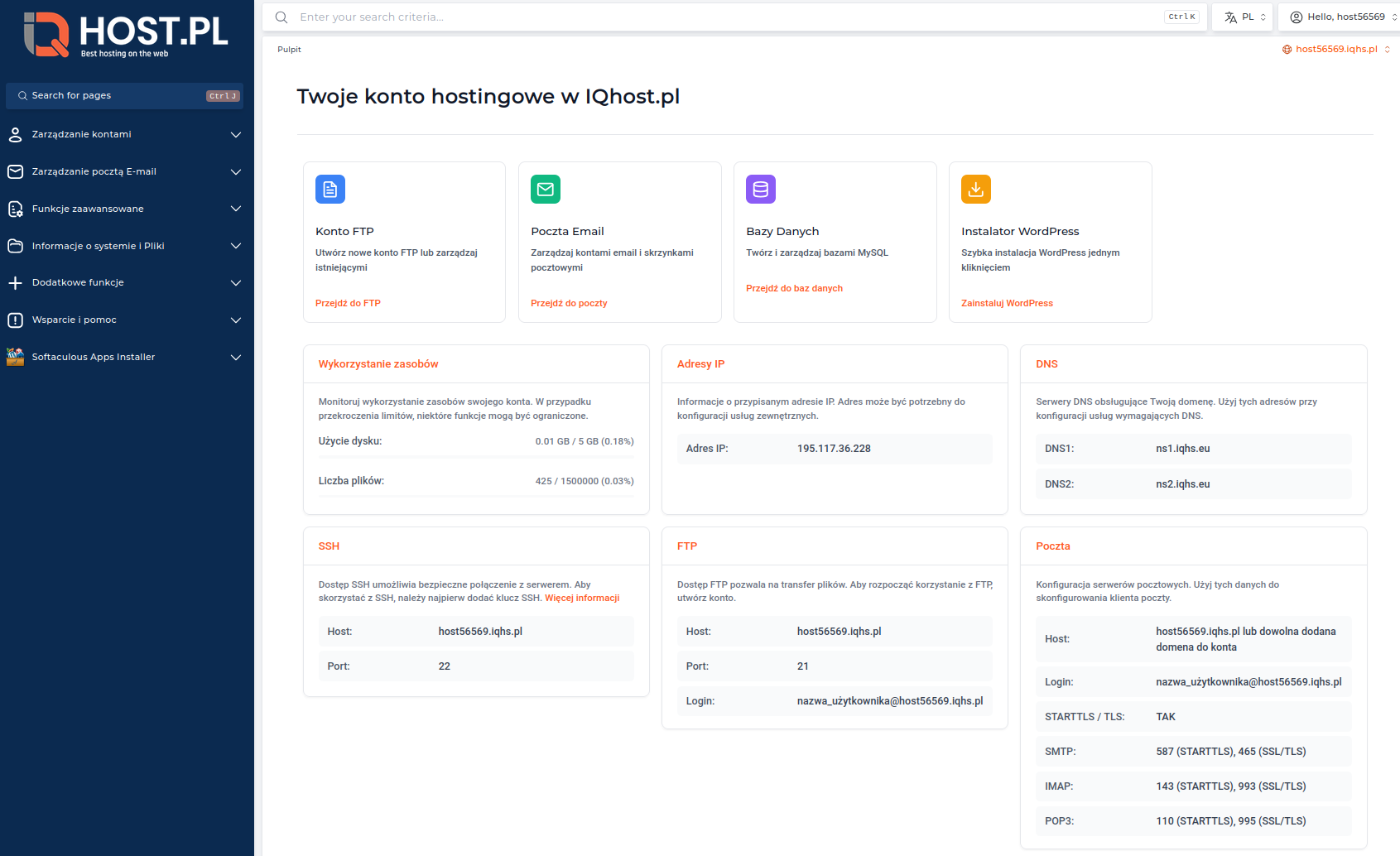The image size is (1400, 856).
Task: Open the Więcej informacji SSH link
Action: [581, 598]
